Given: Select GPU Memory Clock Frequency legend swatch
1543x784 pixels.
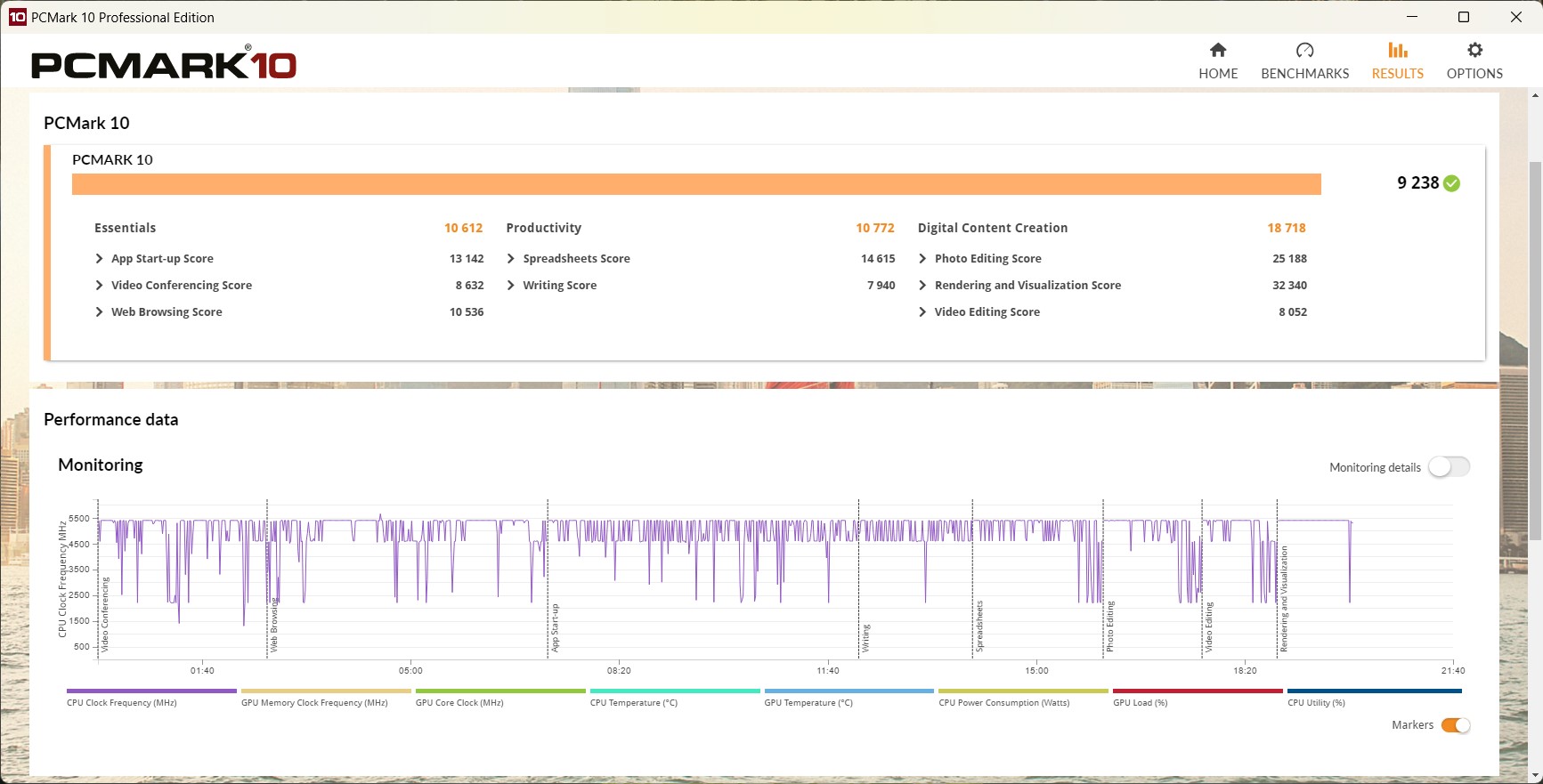Looking at the screenshot, I should (326, 691).
